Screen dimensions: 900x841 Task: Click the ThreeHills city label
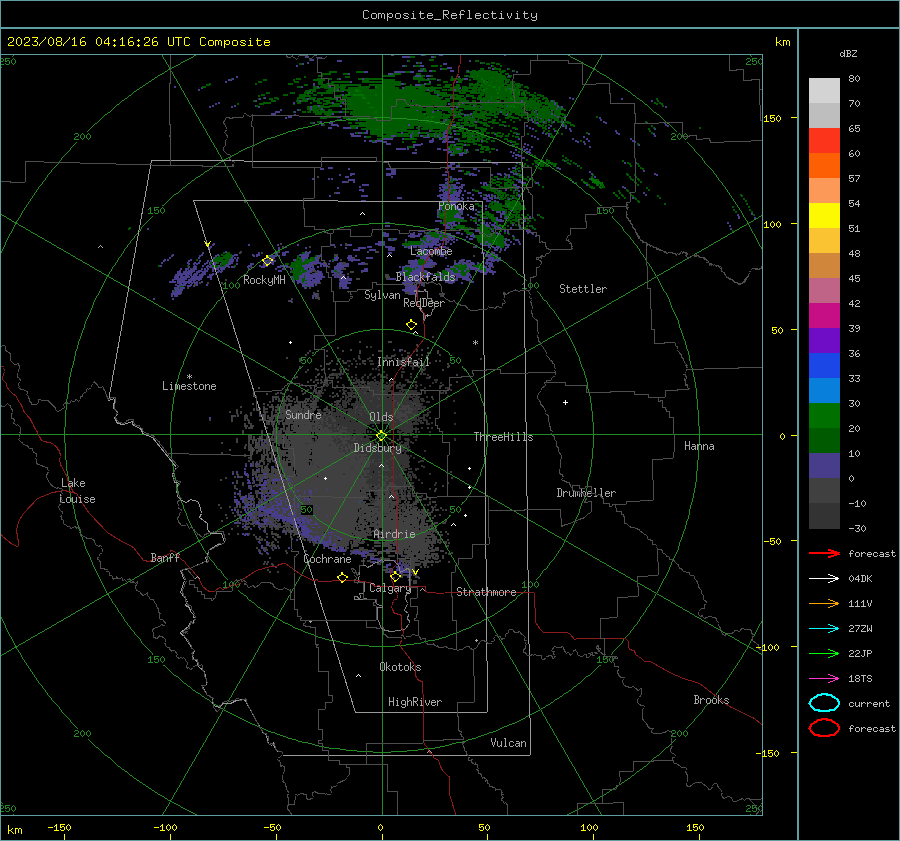click(503, 437)
